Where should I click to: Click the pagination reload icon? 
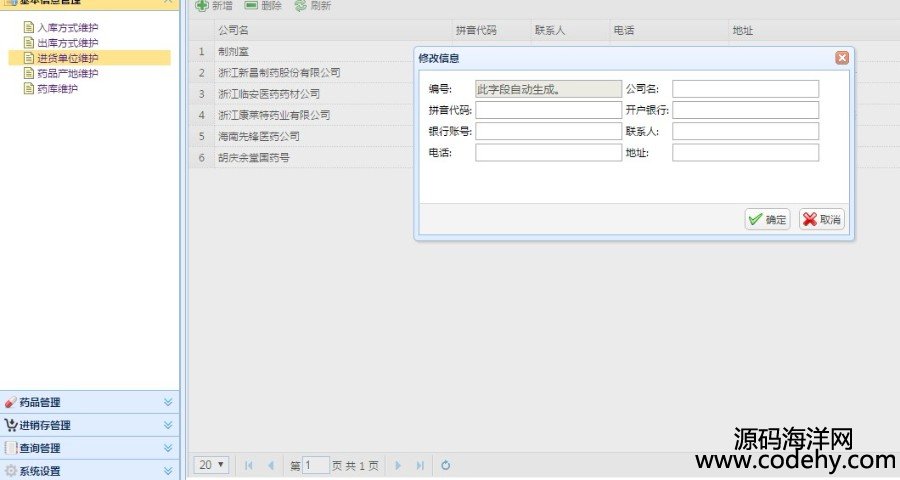(x=446, y=465)
